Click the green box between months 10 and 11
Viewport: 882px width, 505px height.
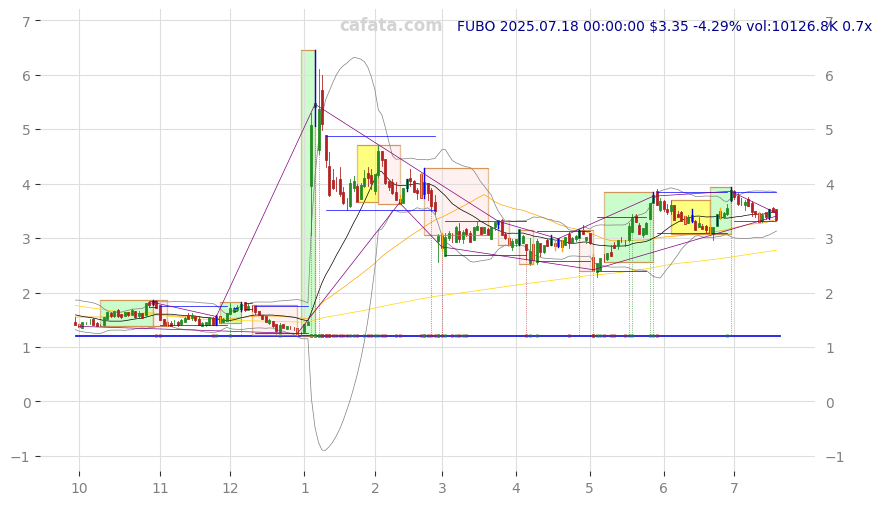127,313
